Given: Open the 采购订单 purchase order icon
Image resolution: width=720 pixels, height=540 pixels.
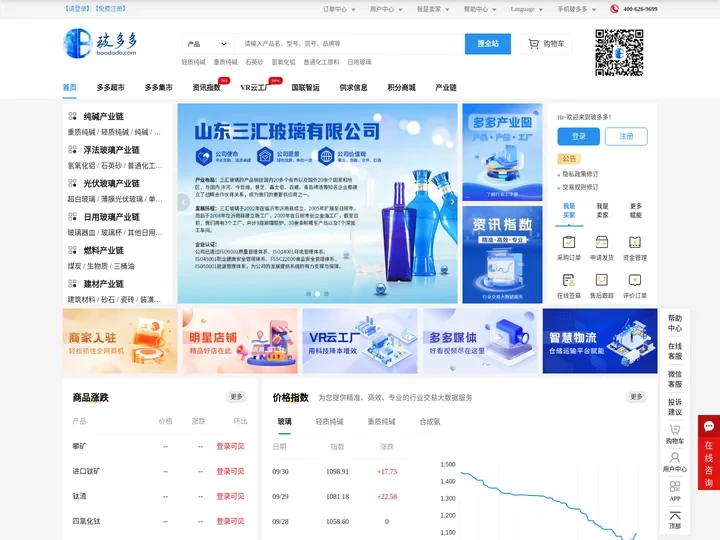Looking at the screenshot, I should click(569, 242).
